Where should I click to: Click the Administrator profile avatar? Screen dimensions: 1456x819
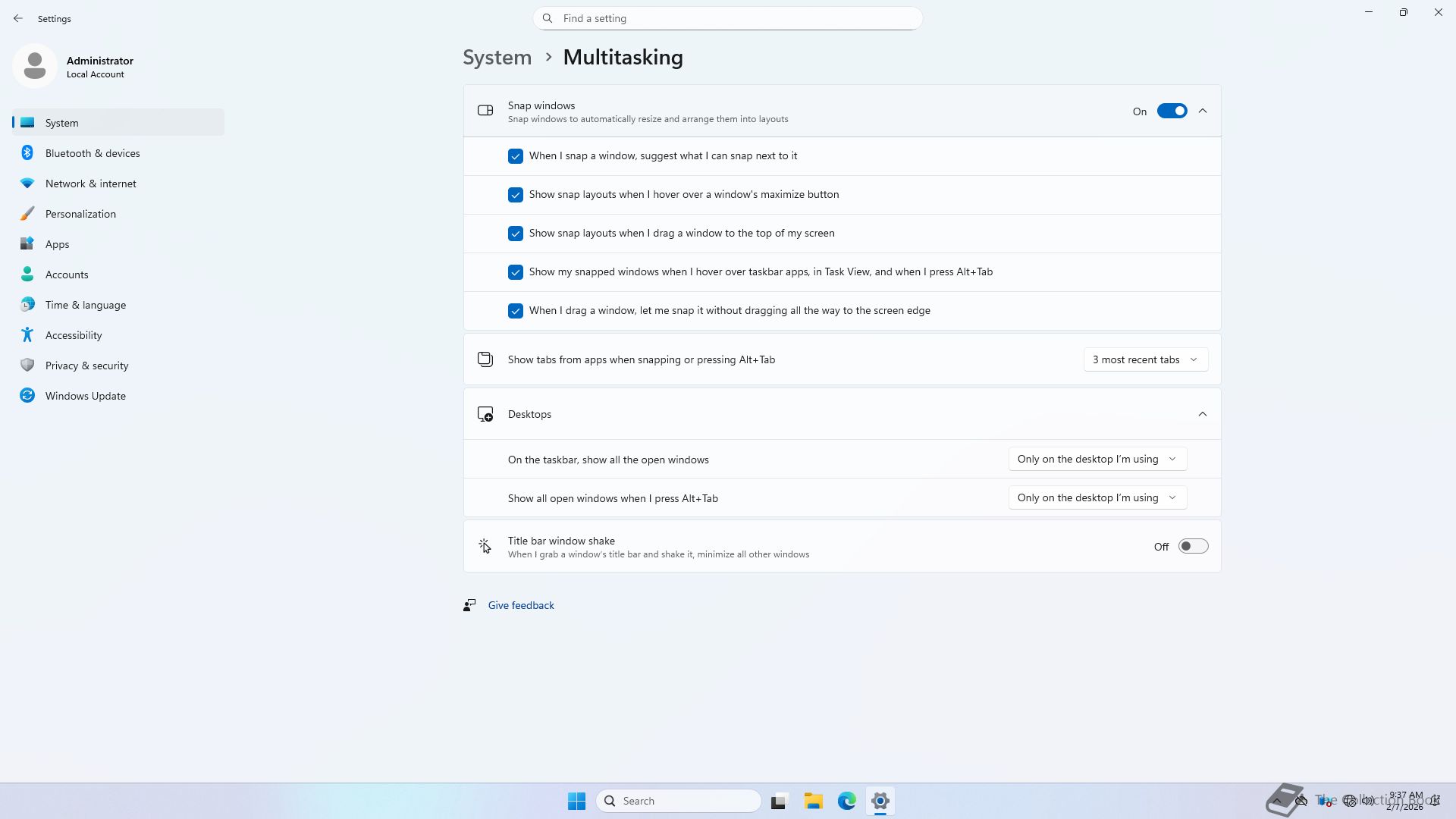coord(35,67)
